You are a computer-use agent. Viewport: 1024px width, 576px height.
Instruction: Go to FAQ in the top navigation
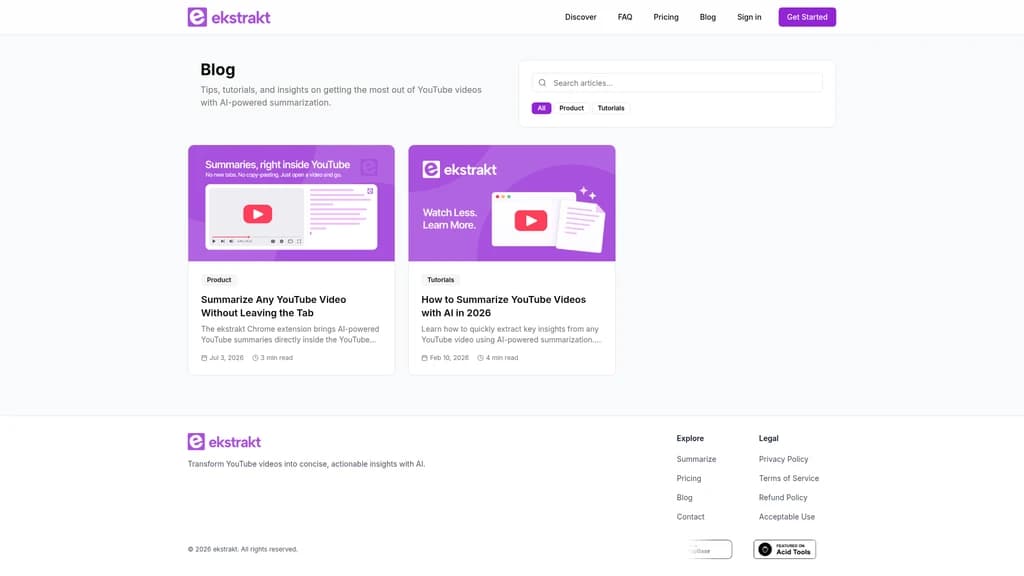coord(625,17)
